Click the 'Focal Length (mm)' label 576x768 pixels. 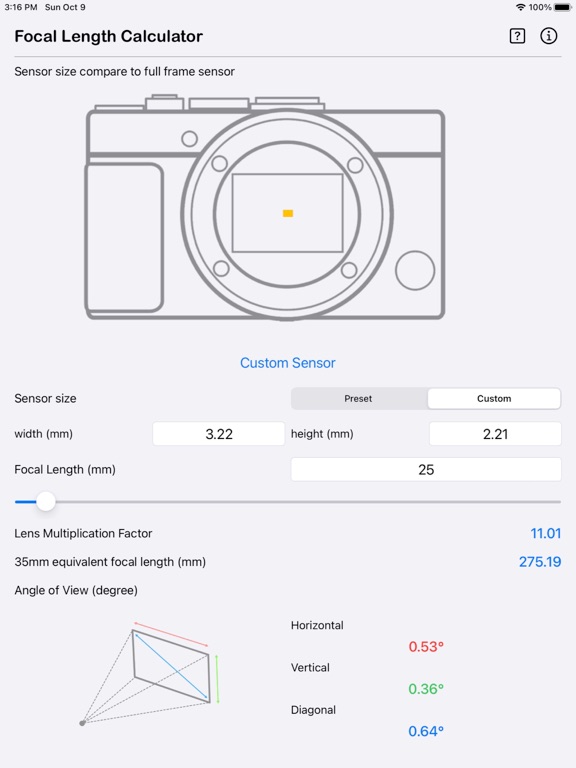[65, 470]
